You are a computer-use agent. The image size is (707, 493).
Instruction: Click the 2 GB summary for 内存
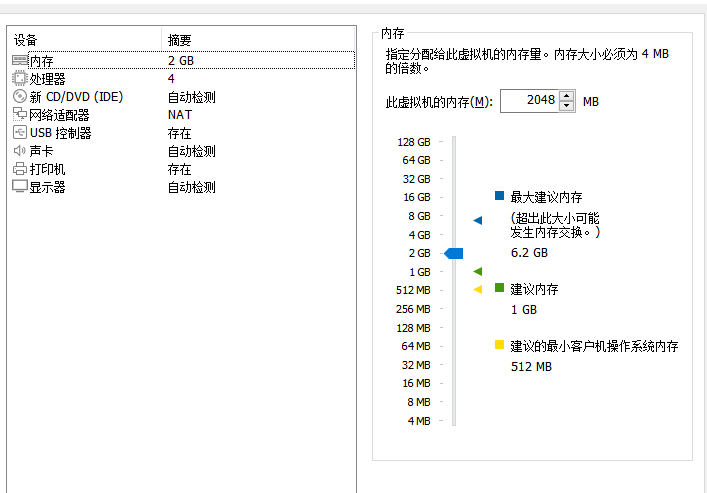[181, 60]
